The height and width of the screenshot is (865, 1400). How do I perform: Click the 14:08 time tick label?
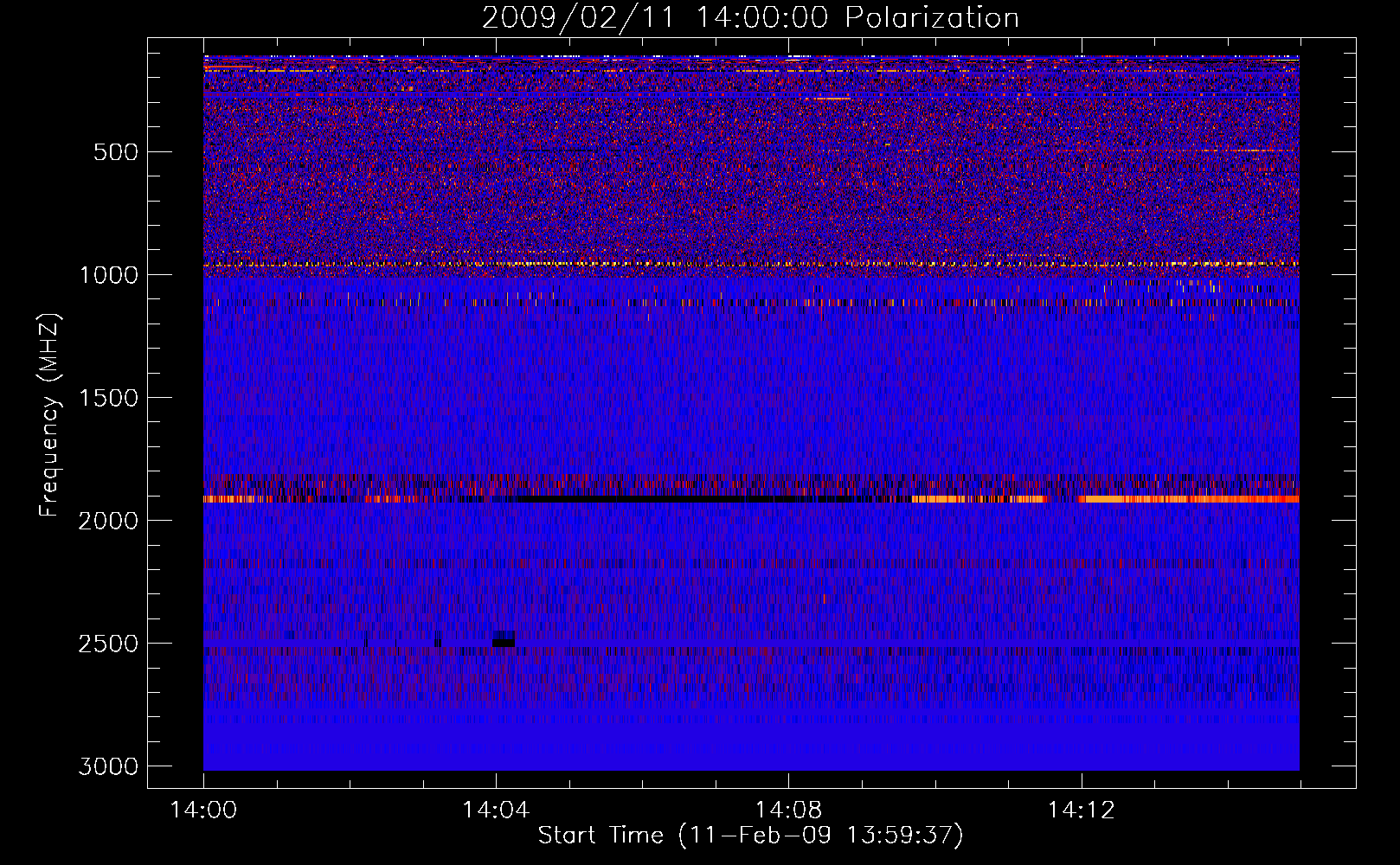788,811
